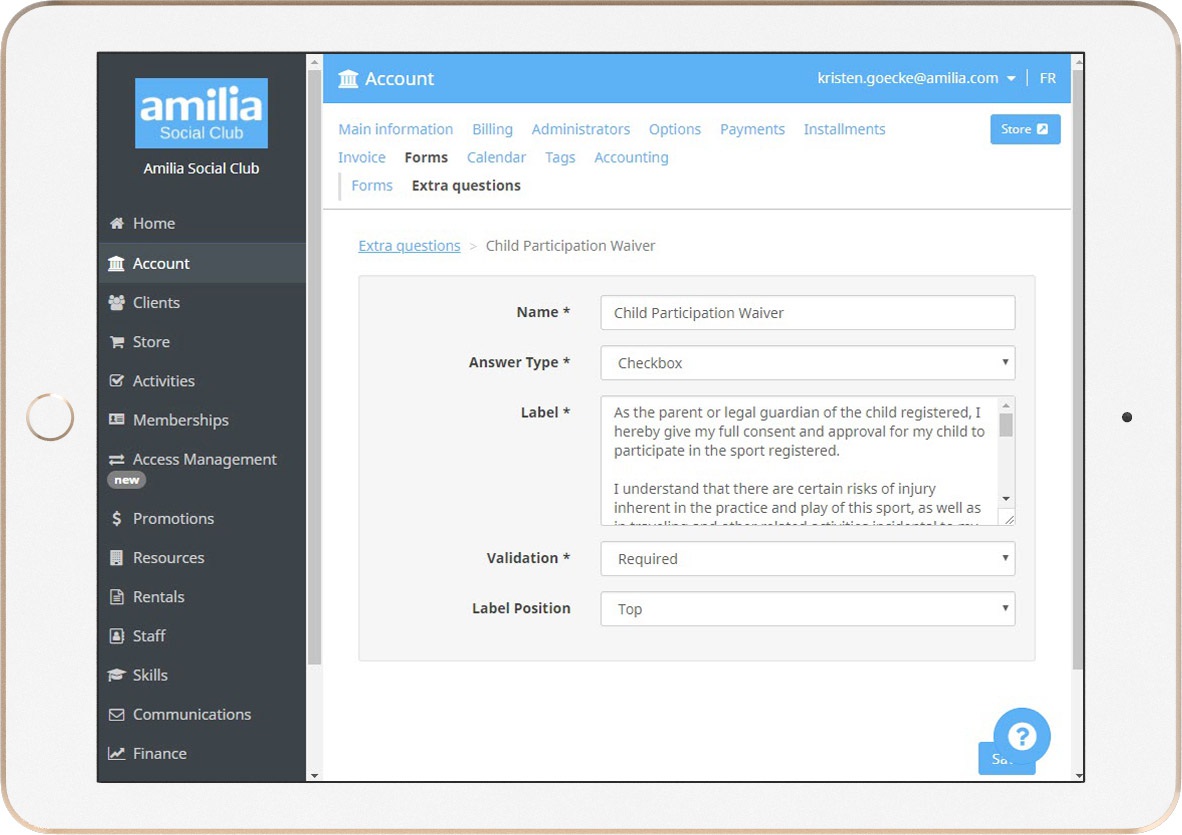This screenshot has height=835, width=1182.
Task: Click the Store cart icon in sidebar
Action: tap(116, 341)
